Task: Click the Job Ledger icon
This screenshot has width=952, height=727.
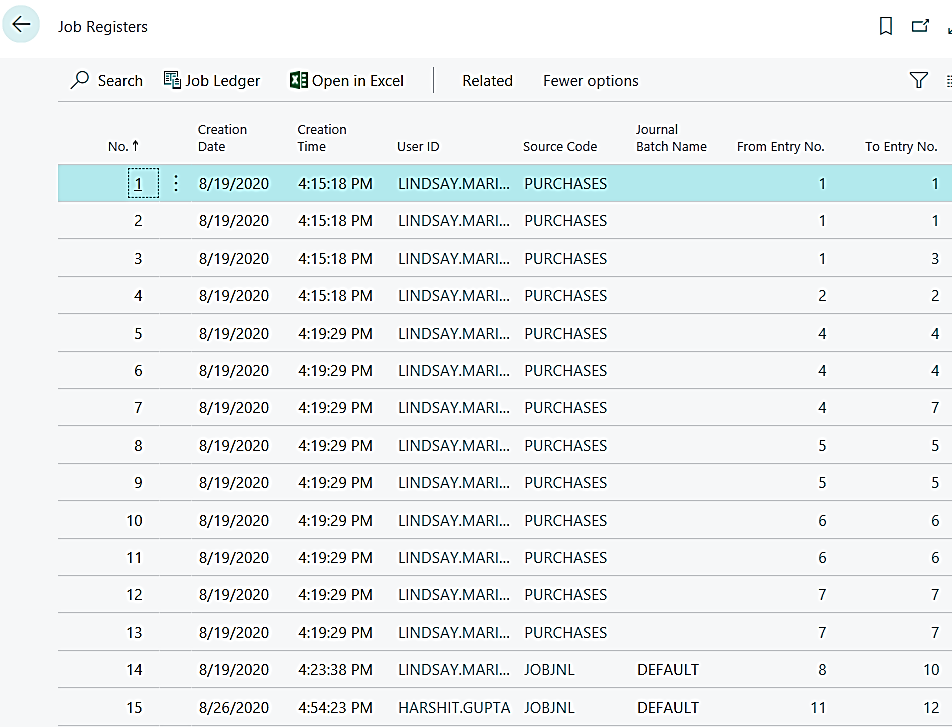Action: pyautogui.click(x=172, y=81)
